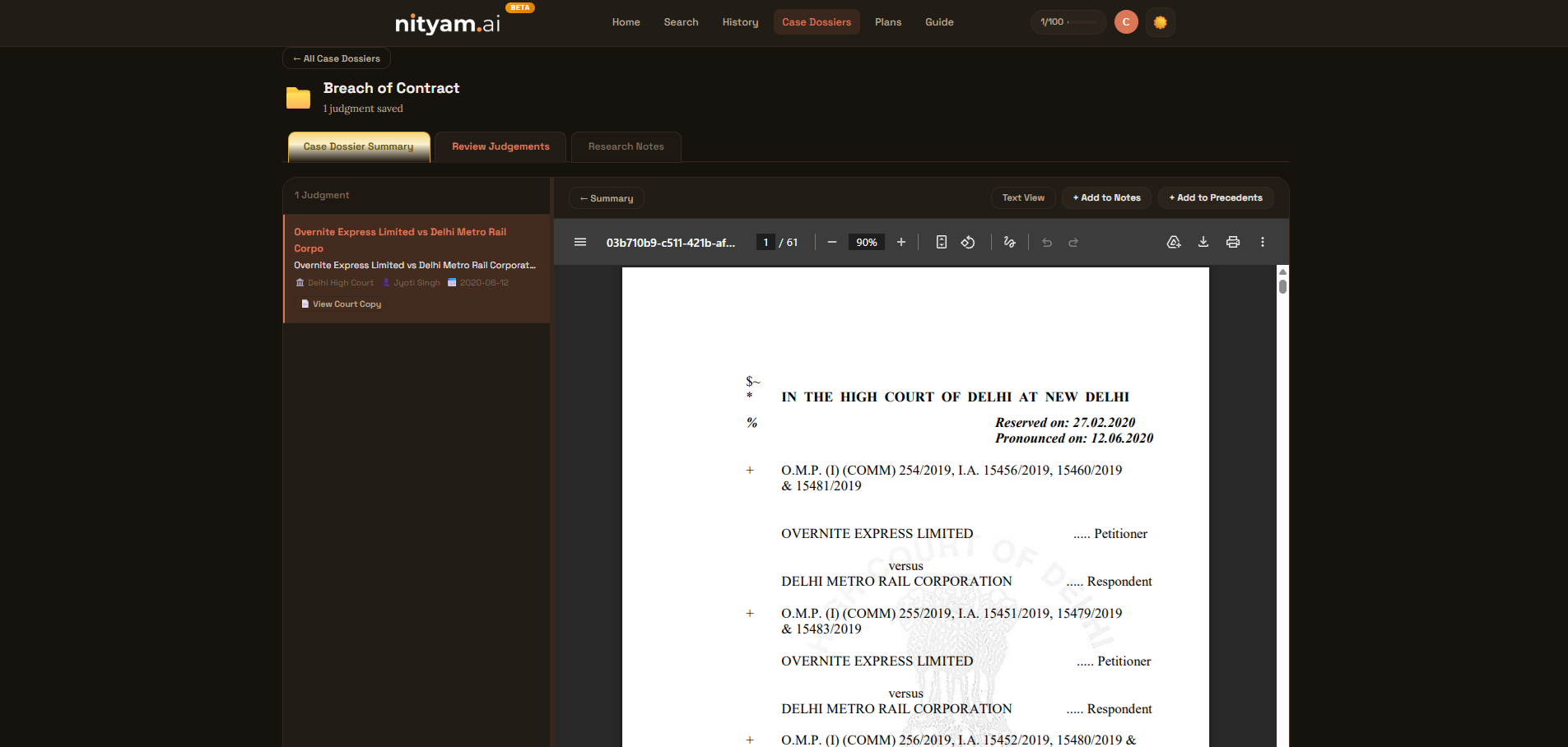Open the folder icon for Breach of Contract

[x=298, y=97]
